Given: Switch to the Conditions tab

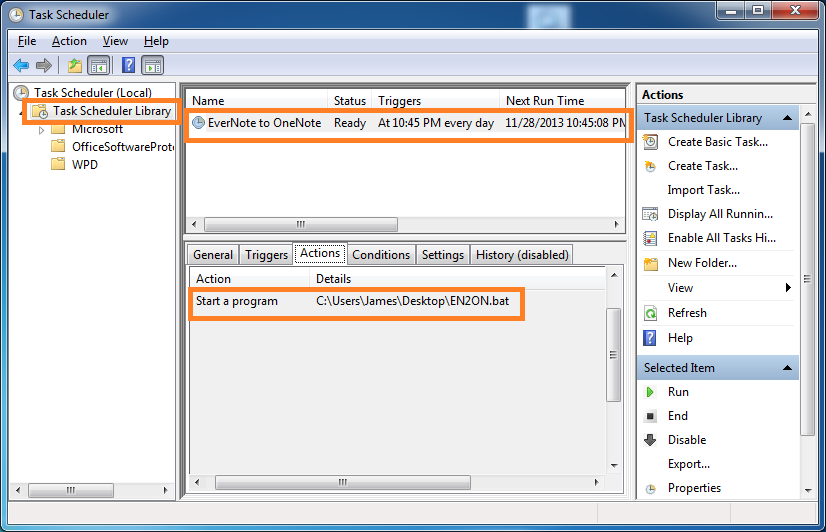Looking at the screenshot, I should tap(381, 255).
